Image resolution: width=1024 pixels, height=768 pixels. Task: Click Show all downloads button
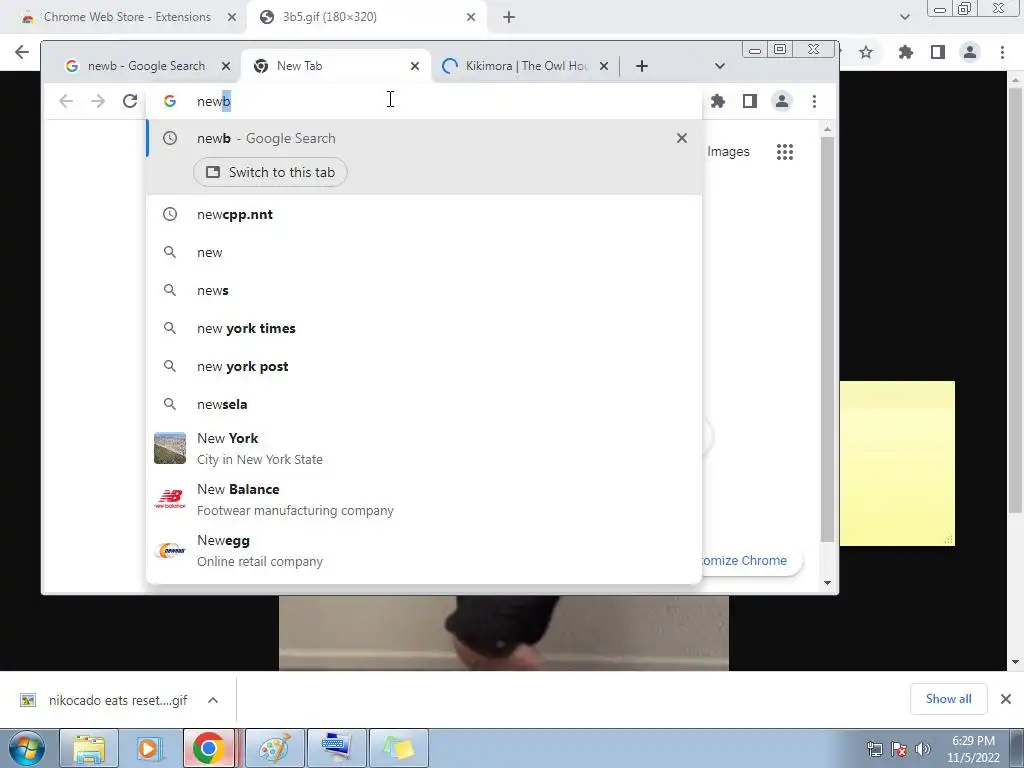(x=948, y=699)
